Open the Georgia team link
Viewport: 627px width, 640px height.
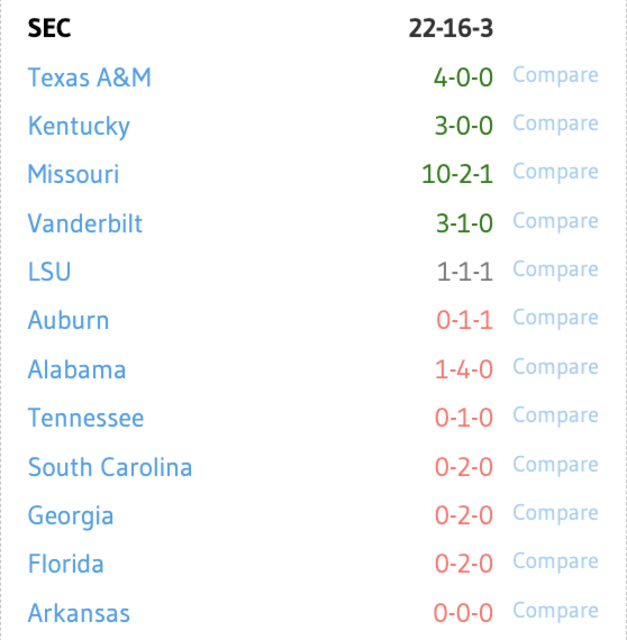click(71, 516)
